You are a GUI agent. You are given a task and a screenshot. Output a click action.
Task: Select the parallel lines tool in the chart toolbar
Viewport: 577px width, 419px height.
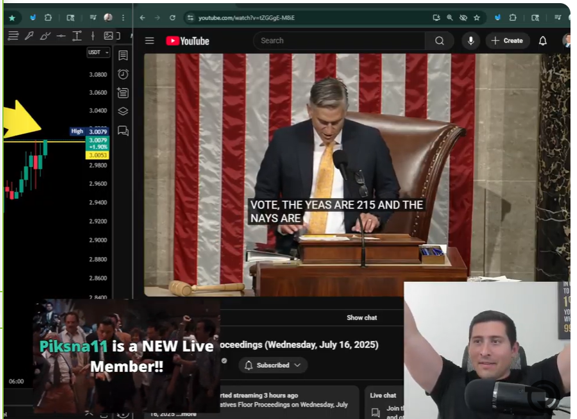[x=13, y=36]
